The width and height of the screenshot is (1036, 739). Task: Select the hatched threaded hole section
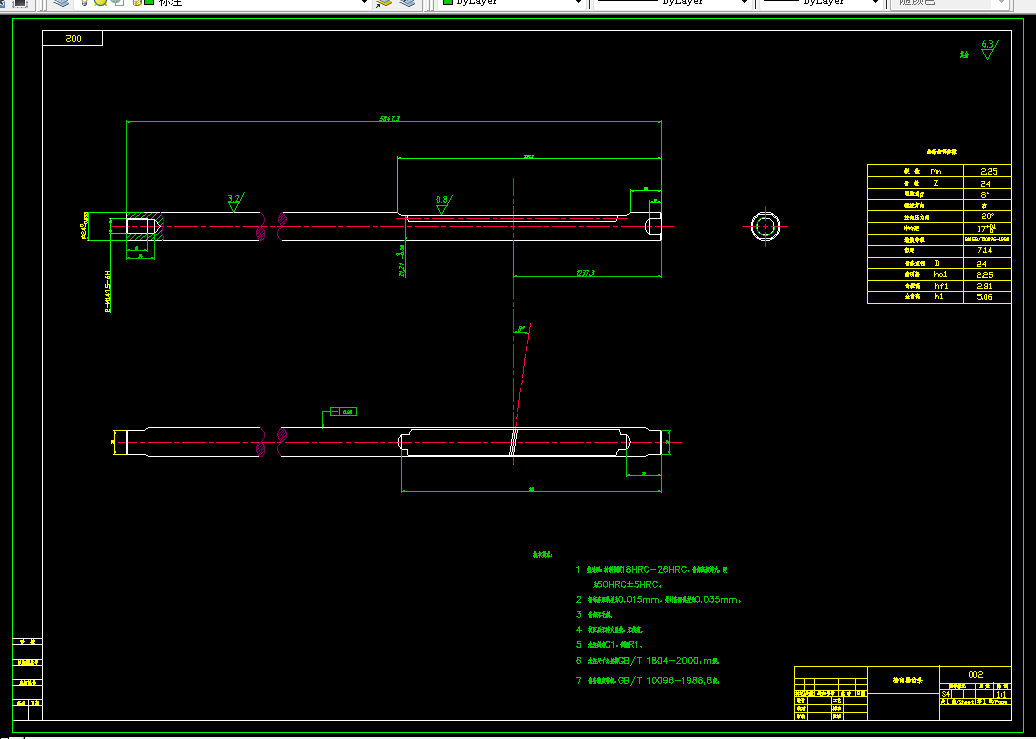pos(143,227)
